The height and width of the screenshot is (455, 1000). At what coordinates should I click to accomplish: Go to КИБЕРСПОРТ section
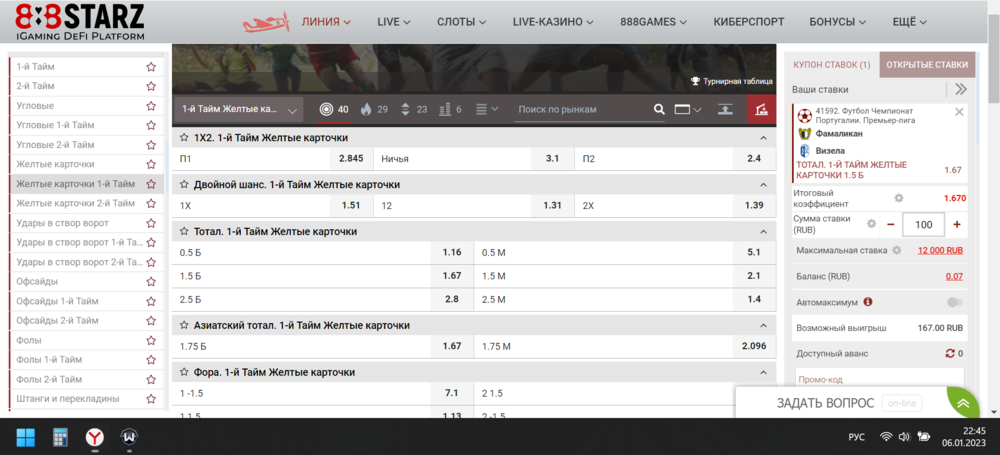[749, 22]
